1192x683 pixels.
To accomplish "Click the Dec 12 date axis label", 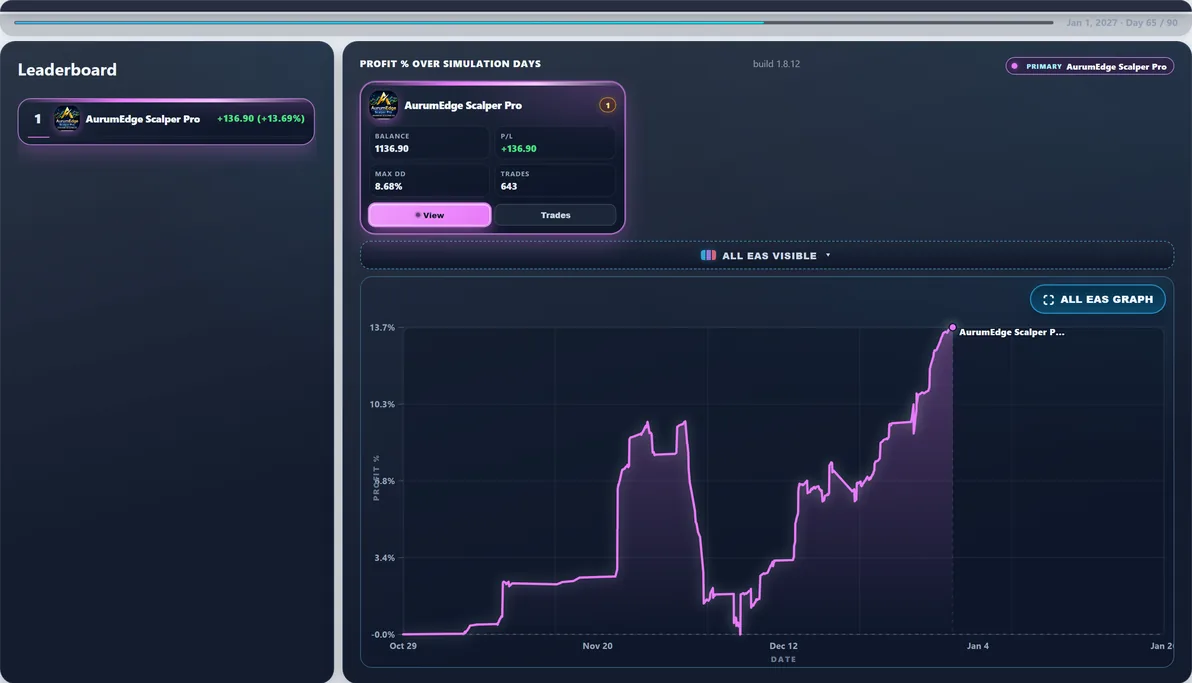I will tap(783, 646).
